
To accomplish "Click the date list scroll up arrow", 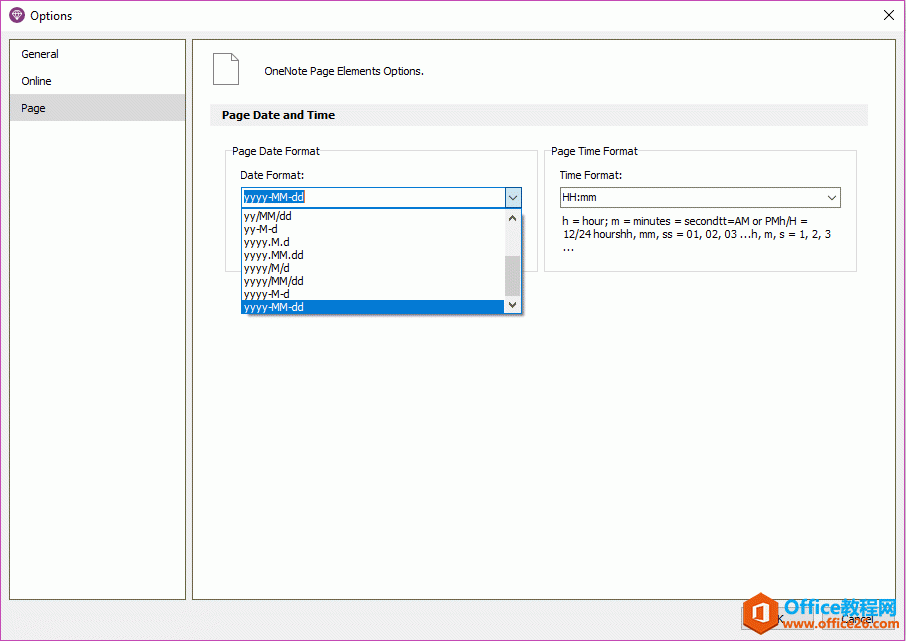I will [513, 218].
